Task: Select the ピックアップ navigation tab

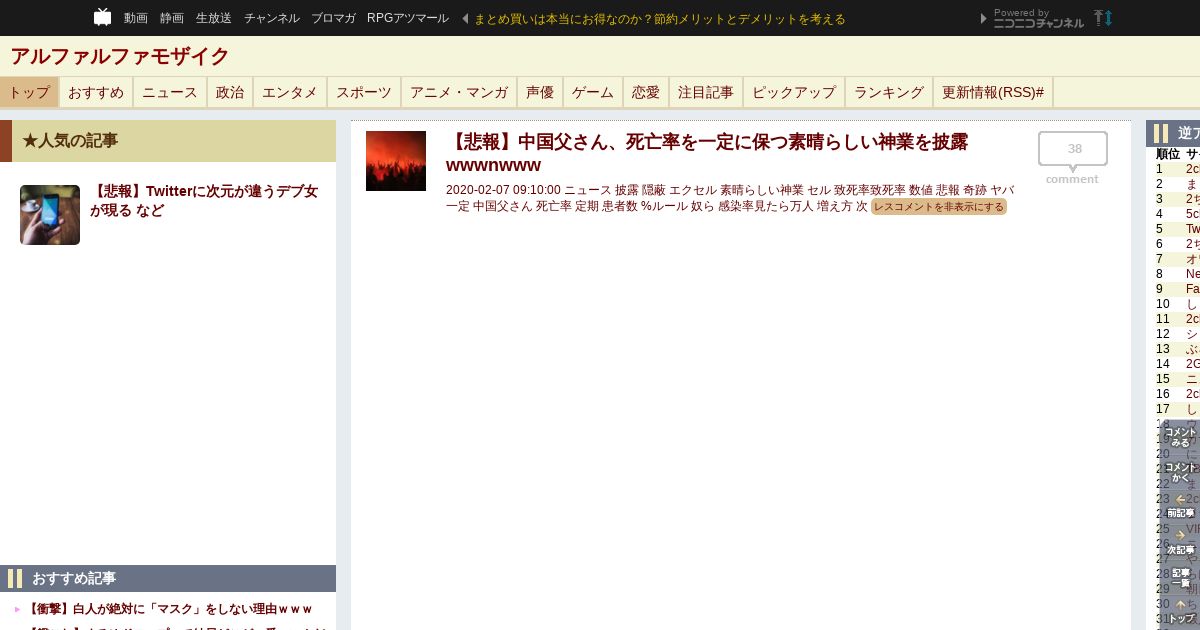Action: coord(794,92)
